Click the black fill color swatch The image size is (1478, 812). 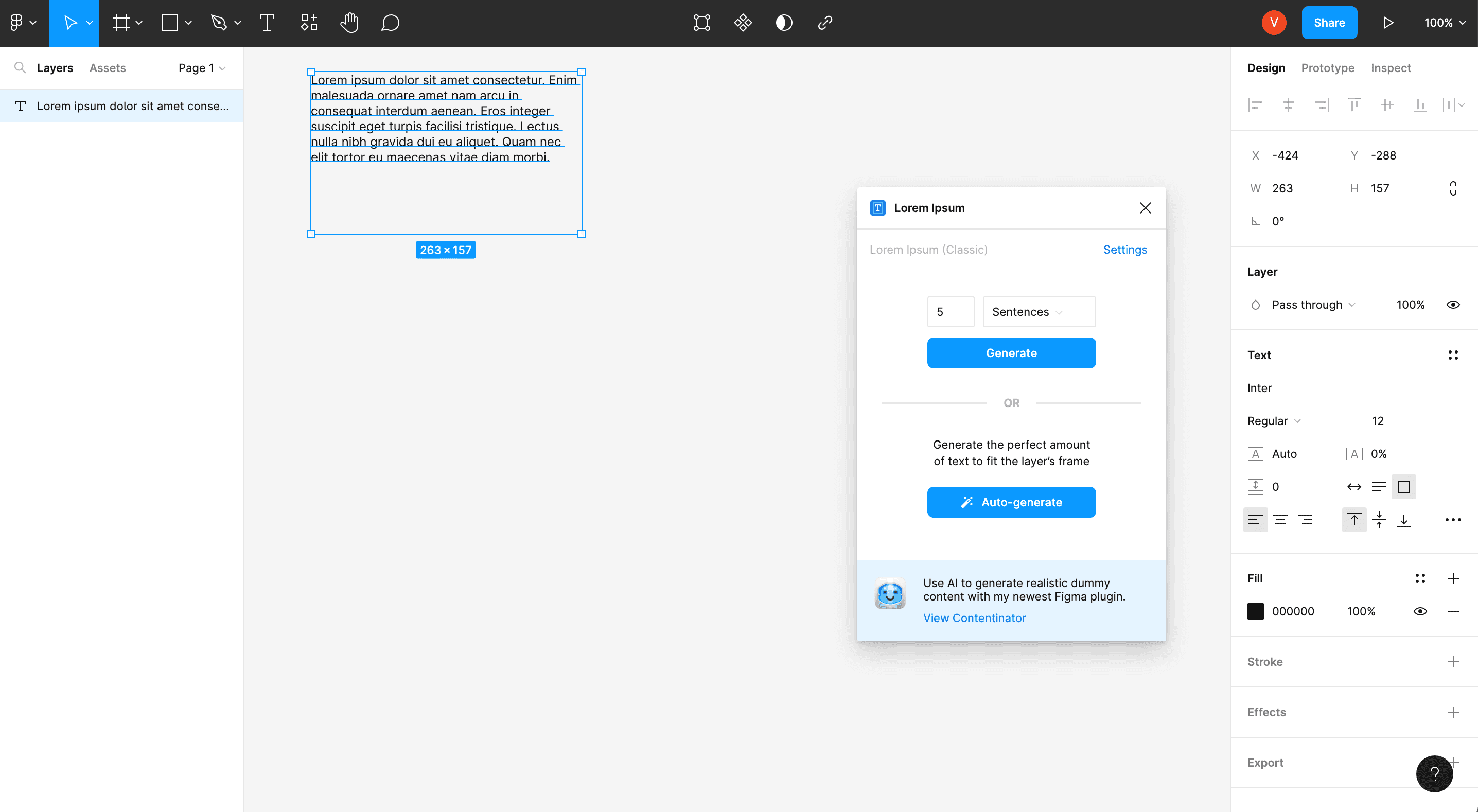point(1255,611)
